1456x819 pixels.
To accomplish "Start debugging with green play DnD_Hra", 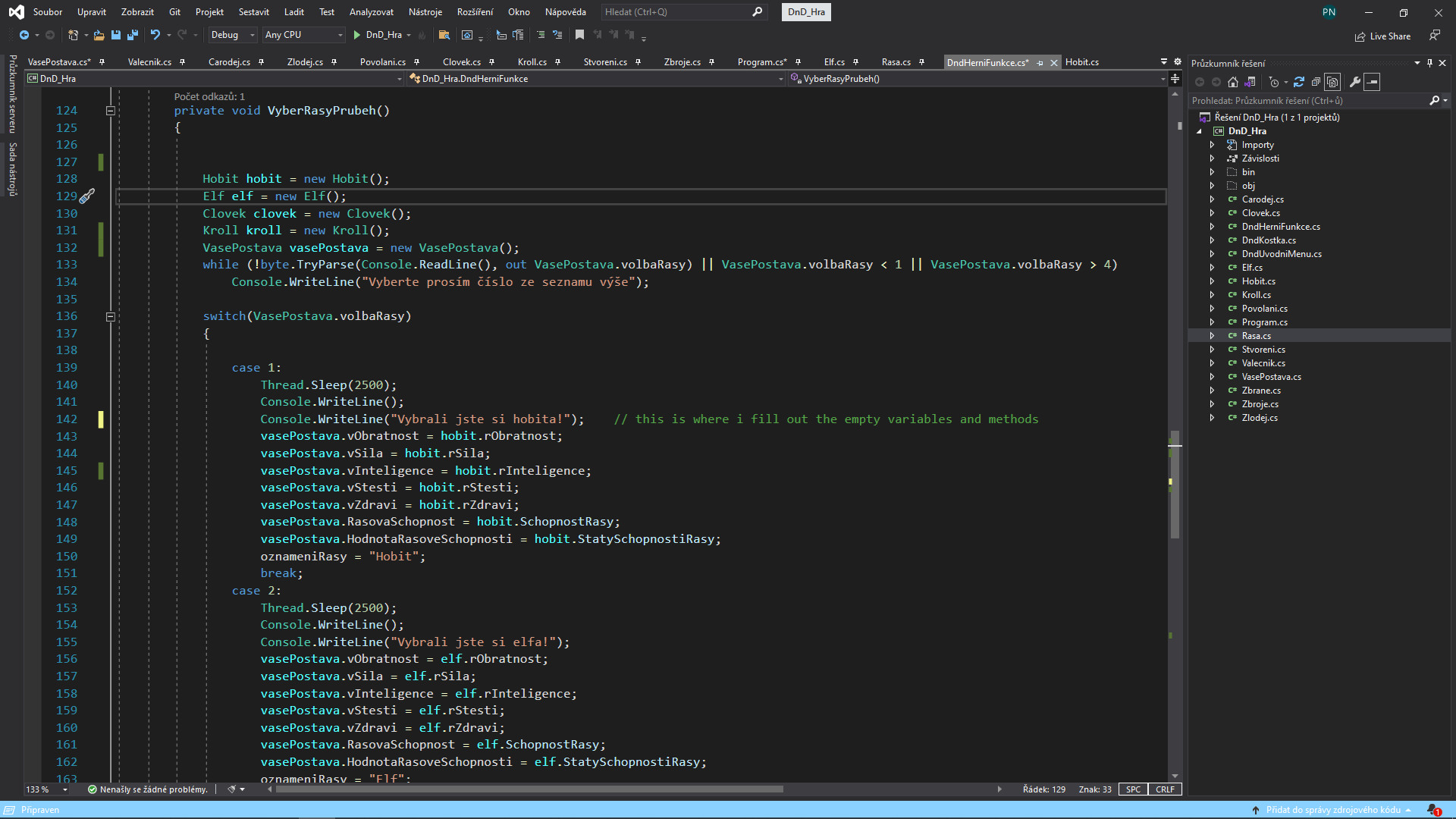I will 357,35.
